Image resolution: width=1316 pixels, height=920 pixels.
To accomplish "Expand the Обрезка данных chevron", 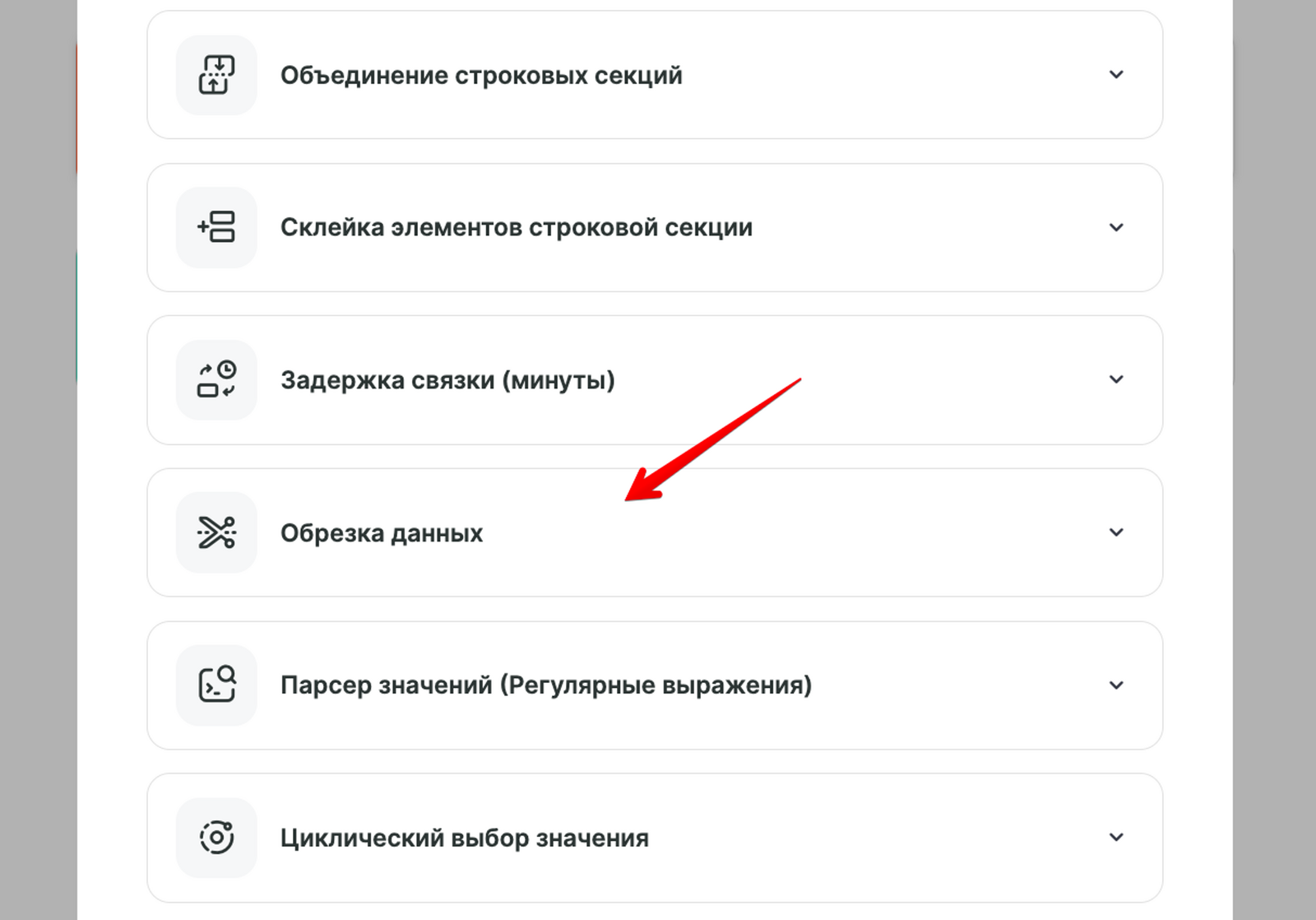I will (1116, 532).
